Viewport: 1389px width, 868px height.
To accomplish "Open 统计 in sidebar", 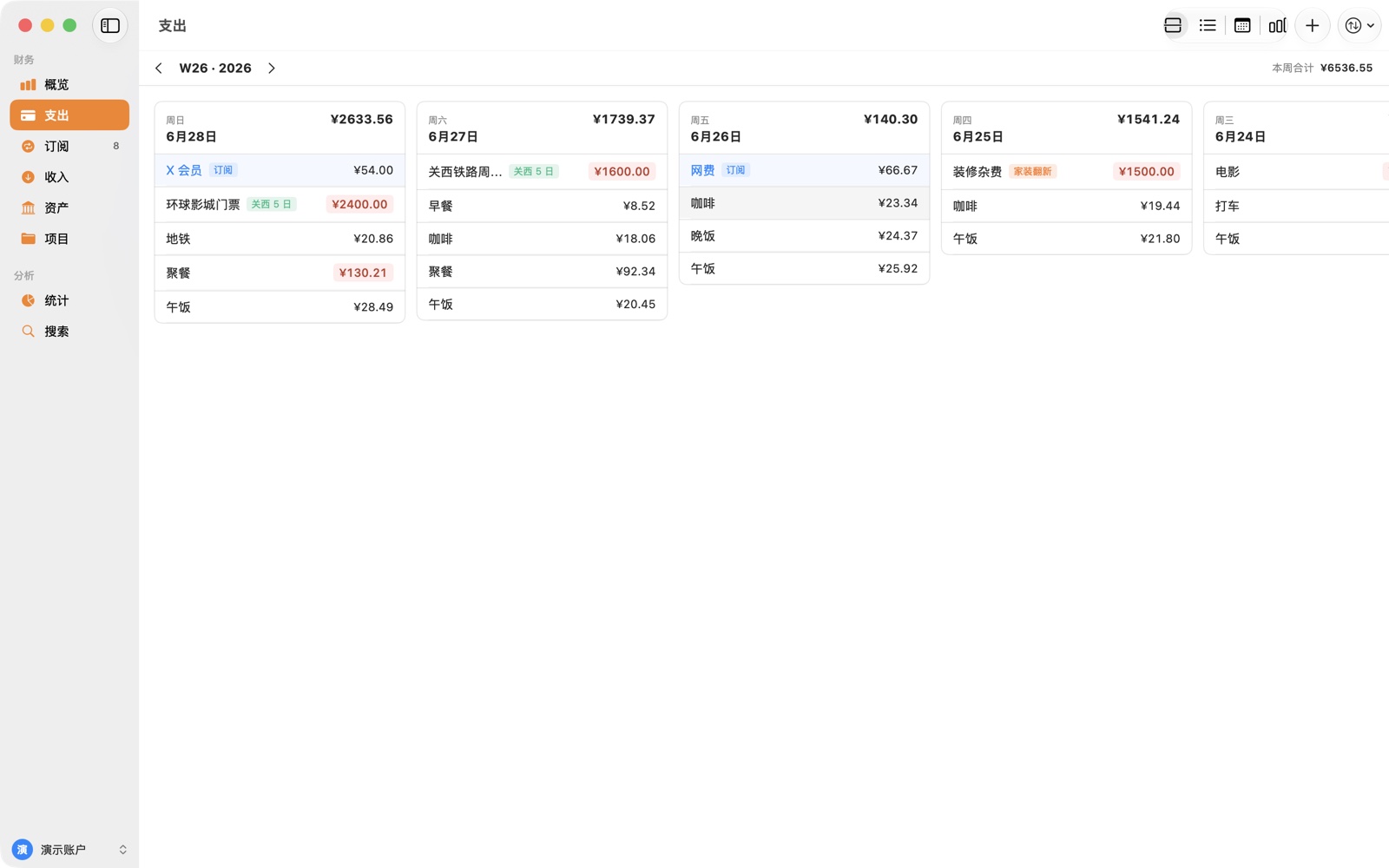I will [69, 300].
